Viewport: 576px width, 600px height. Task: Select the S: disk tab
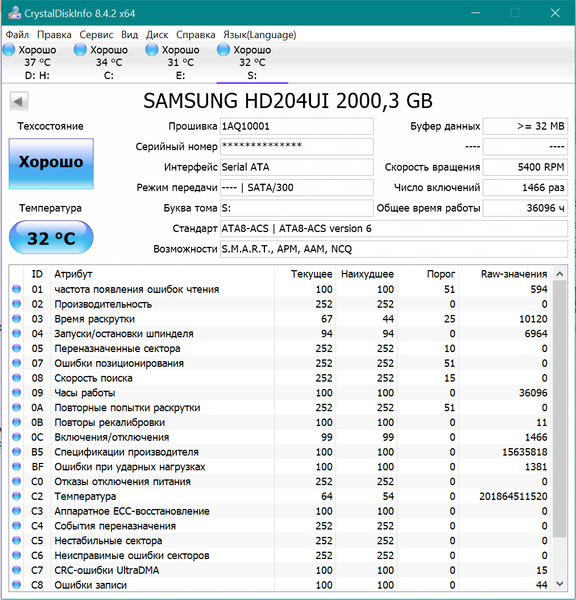[x=252, y=62]
